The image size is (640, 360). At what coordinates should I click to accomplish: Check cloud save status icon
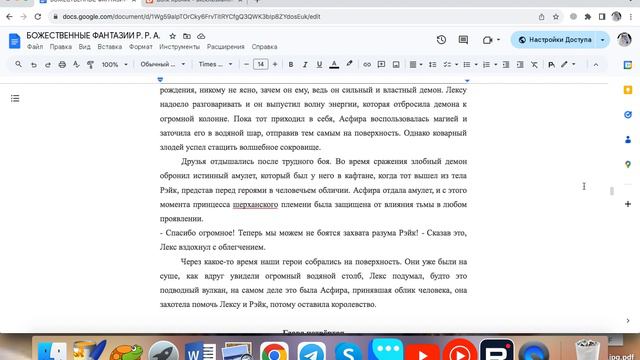201,36
